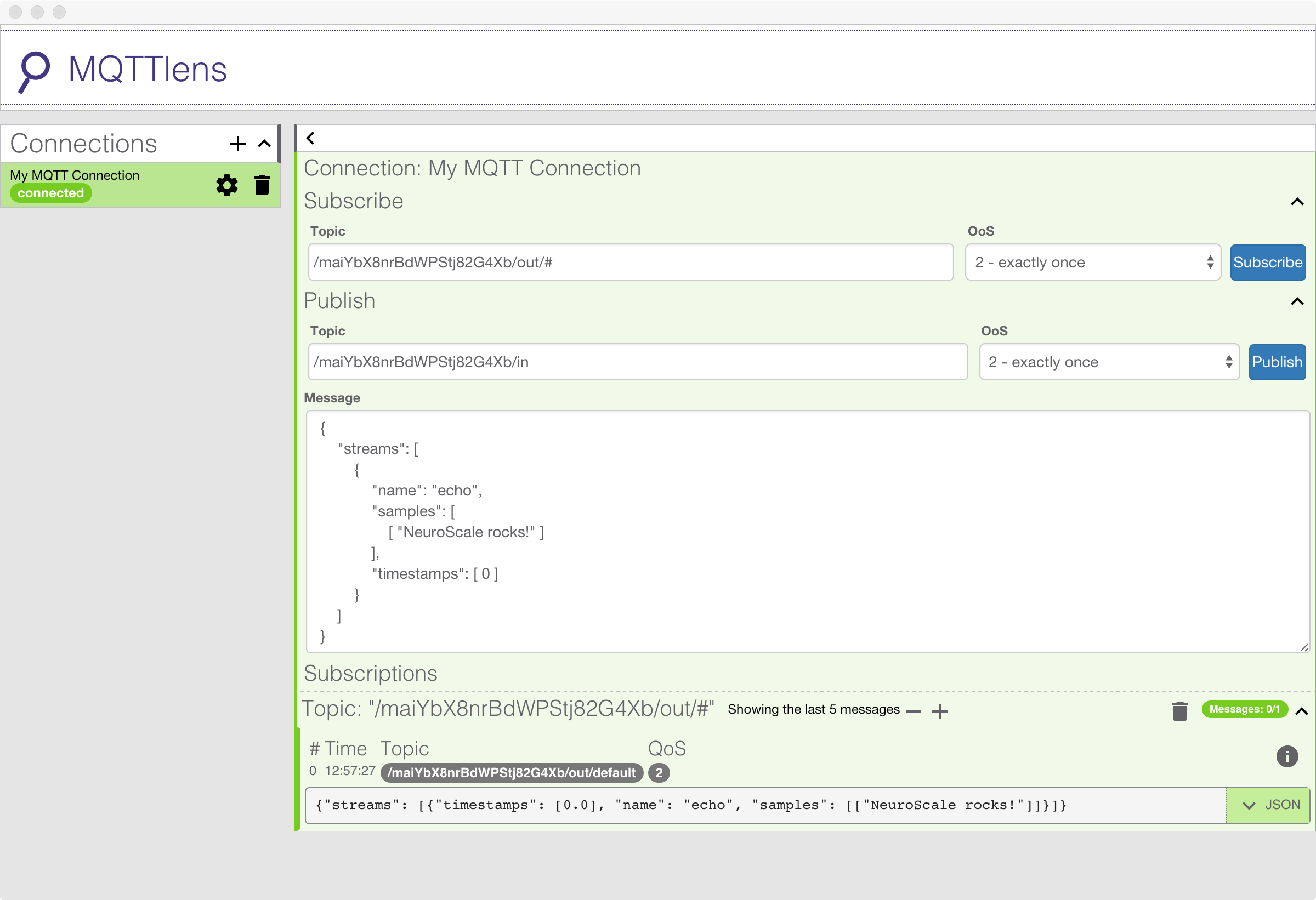This screenshot has width=1316, height=900.
Task: Click the blue Publish button
Action: pos(1278,362)
